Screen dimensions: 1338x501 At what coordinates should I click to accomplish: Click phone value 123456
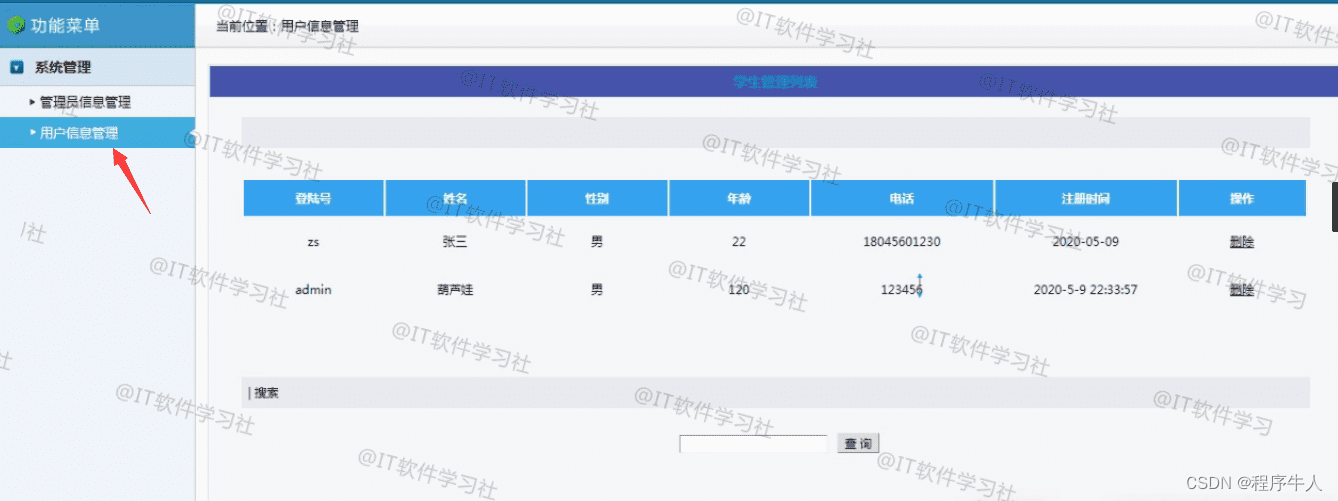pos(902,290)
